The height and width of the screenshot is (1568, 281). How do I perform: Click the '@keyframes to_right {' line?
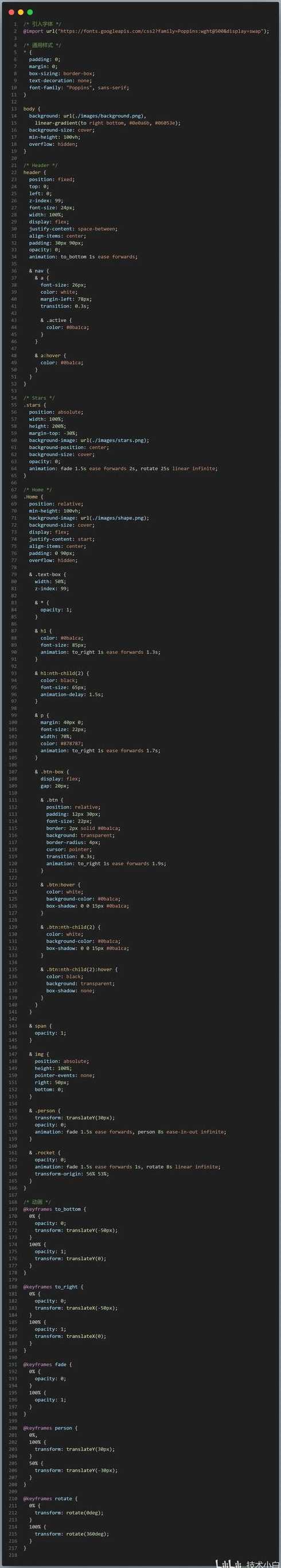point(53,1287)
